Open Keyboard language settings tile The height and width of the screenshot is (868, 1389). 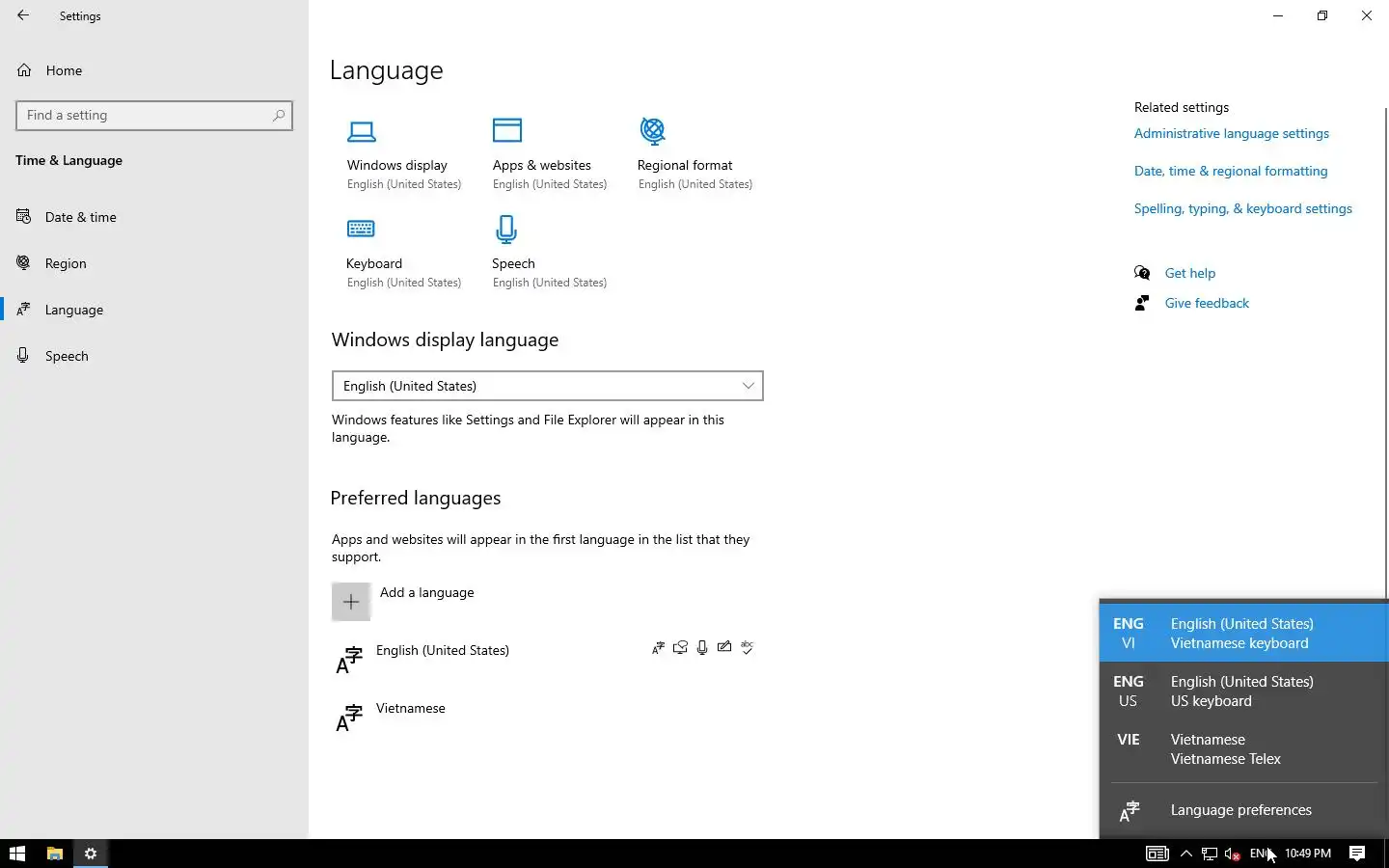[404, 253]
